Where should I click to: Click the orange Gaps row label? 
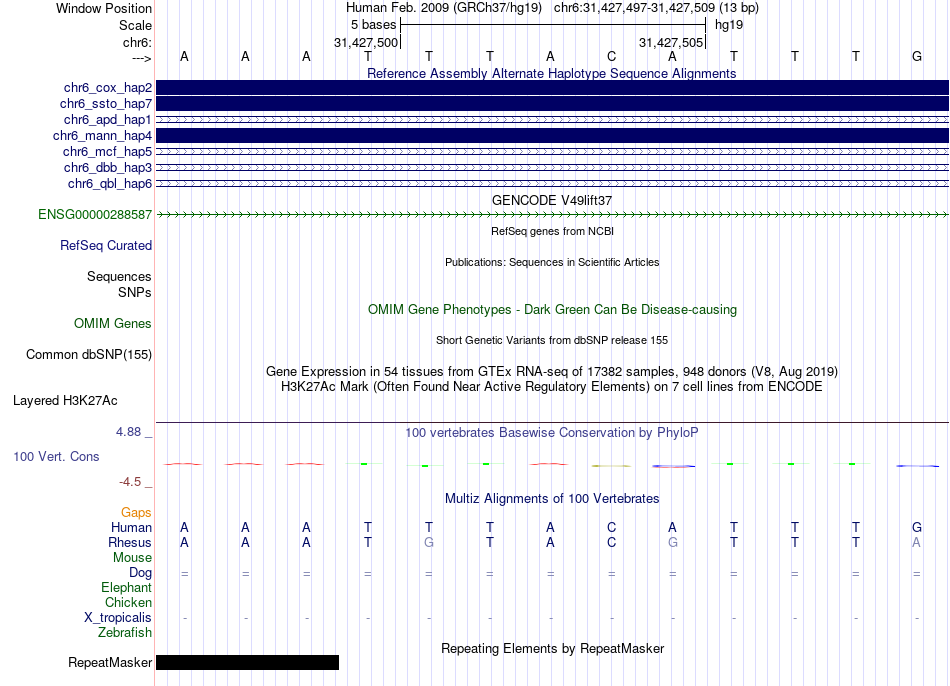pyautogui.click(x=136, y=513)
